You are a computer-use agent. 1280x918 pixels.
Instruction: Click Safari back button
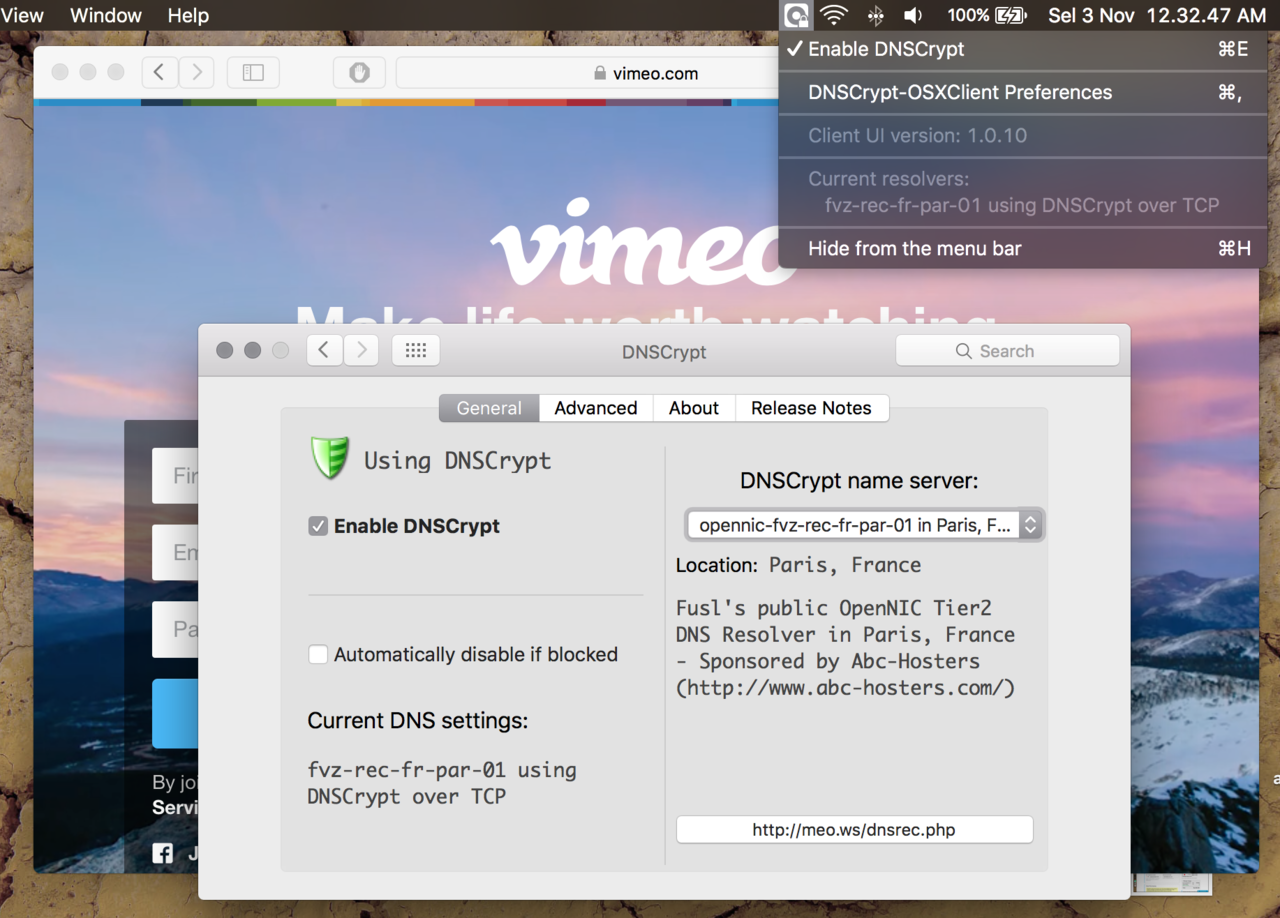pyautogui.click(x=159, y=72)
